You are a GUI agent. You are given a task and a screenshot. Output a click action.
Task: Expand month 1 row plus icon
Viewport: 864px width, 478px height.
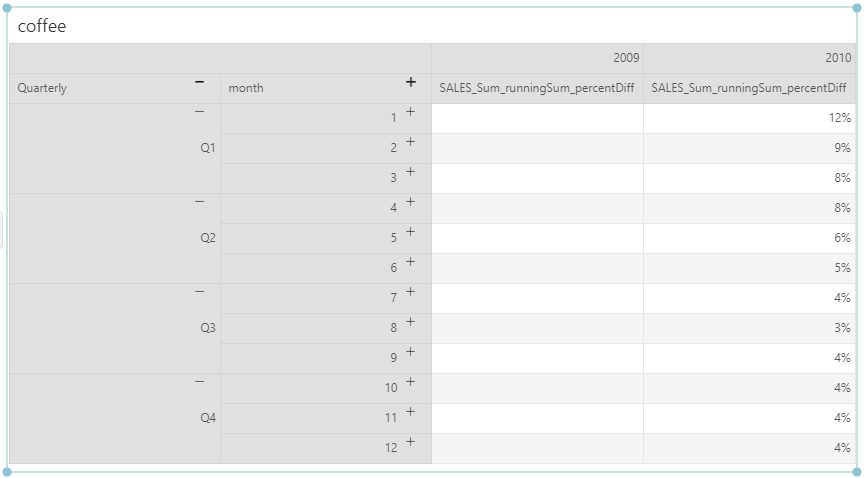pyautogui.click(x=410, y=113)
